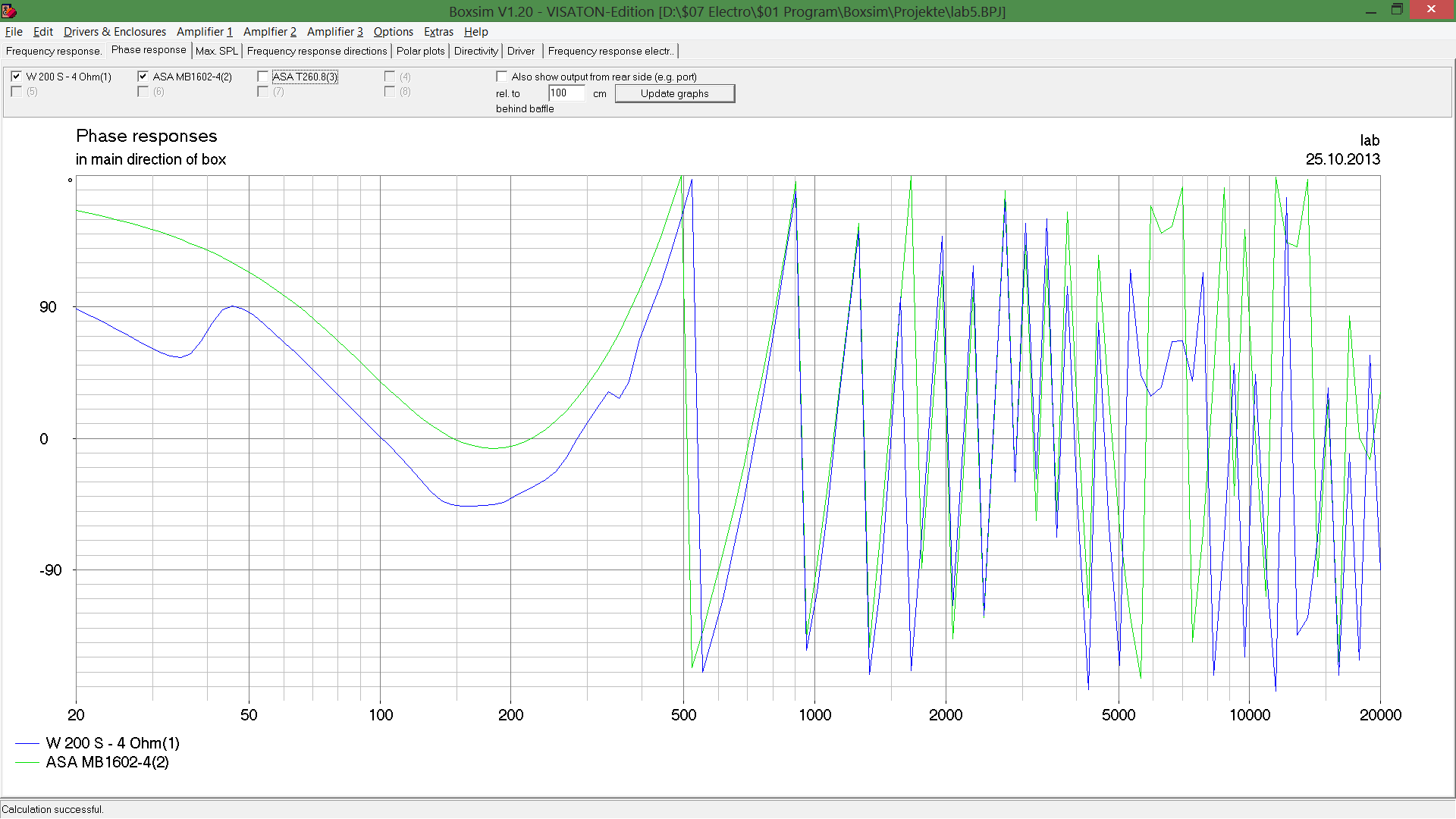Image resolution: width=1456 pixels, height=819 pixels.
Task: Select the Directivity tab
Action: click(x=475, y=51)
